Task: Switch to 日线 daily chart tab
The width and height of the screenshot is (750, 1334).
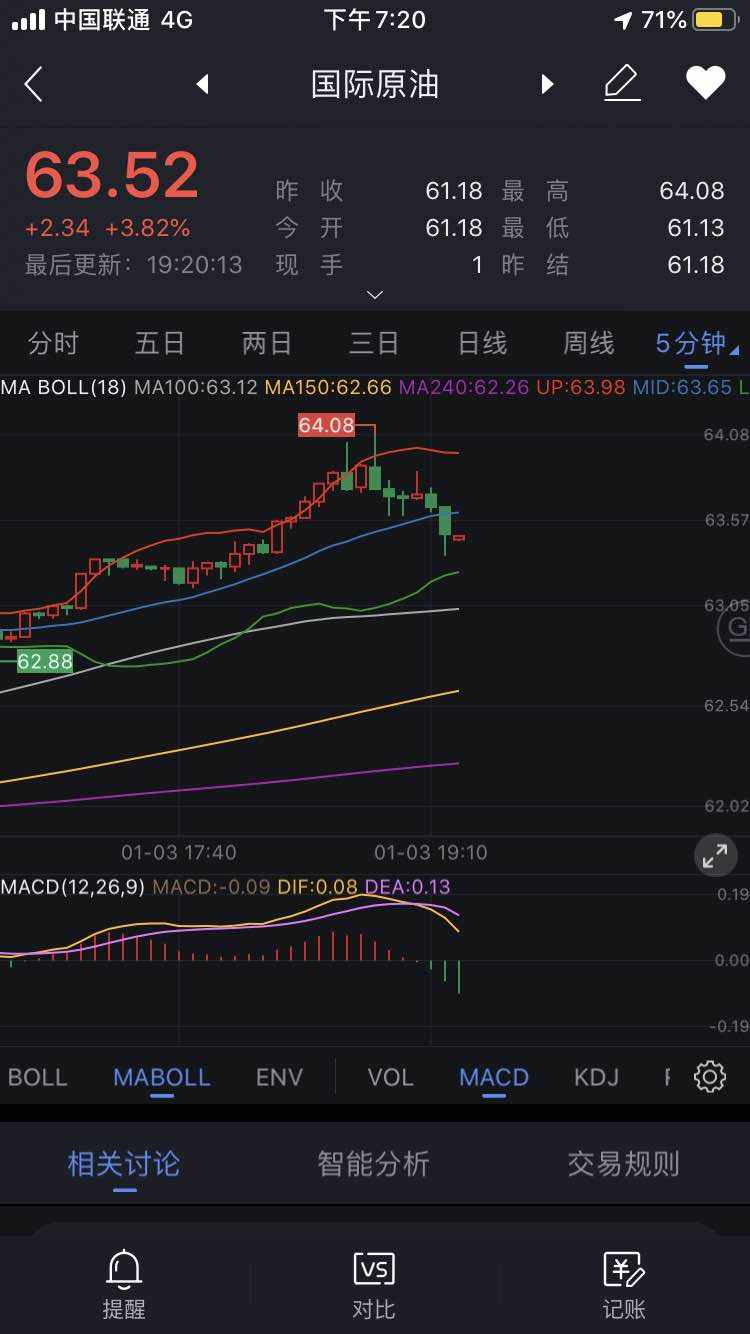Action: pyautogui.click(x=482, y=344)
